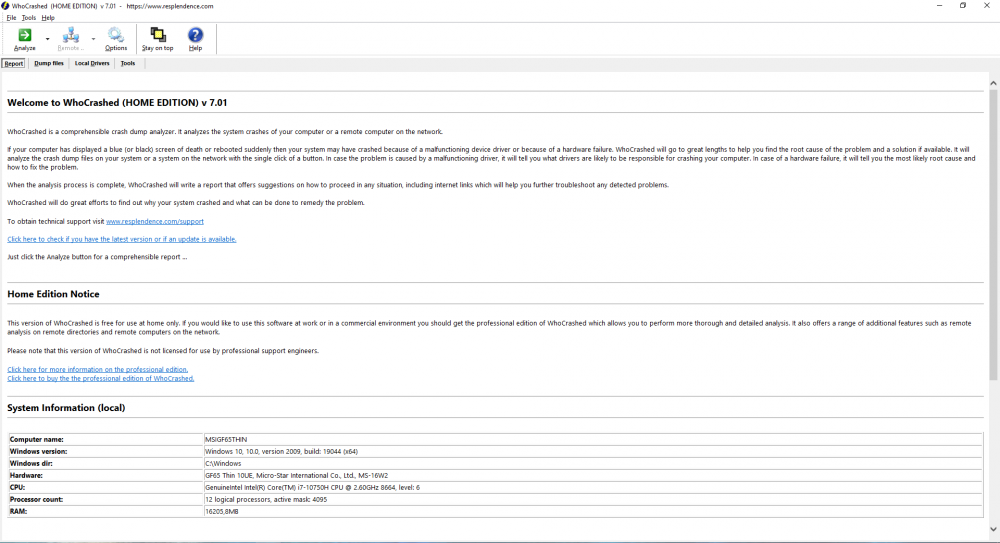Switch to the Report tab

point(13,63)
